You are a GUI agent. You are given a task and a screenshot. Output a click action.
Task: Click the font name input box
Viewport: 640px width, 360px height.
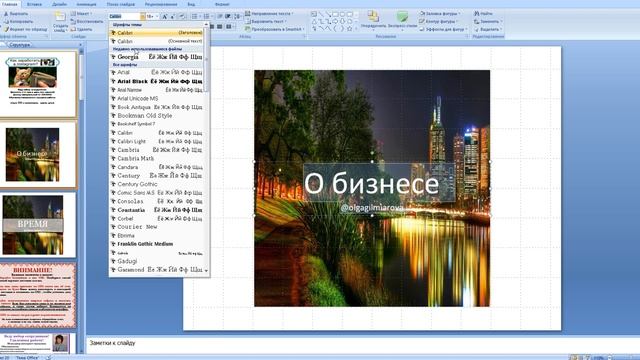click(x=124, y=16)
